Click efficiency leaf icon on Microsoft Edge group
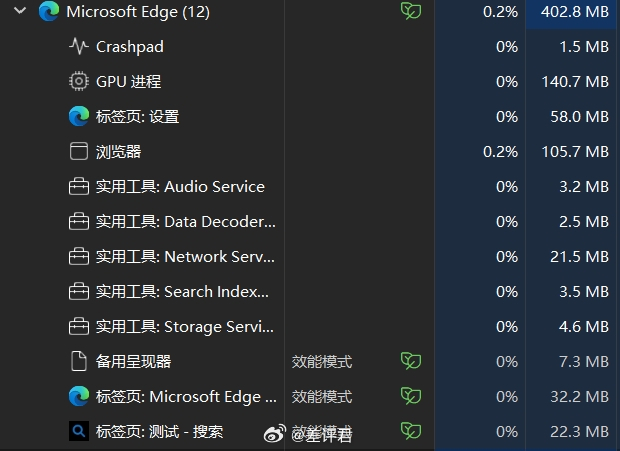Screen dimensions: 620x451 (x=411, y=11)
